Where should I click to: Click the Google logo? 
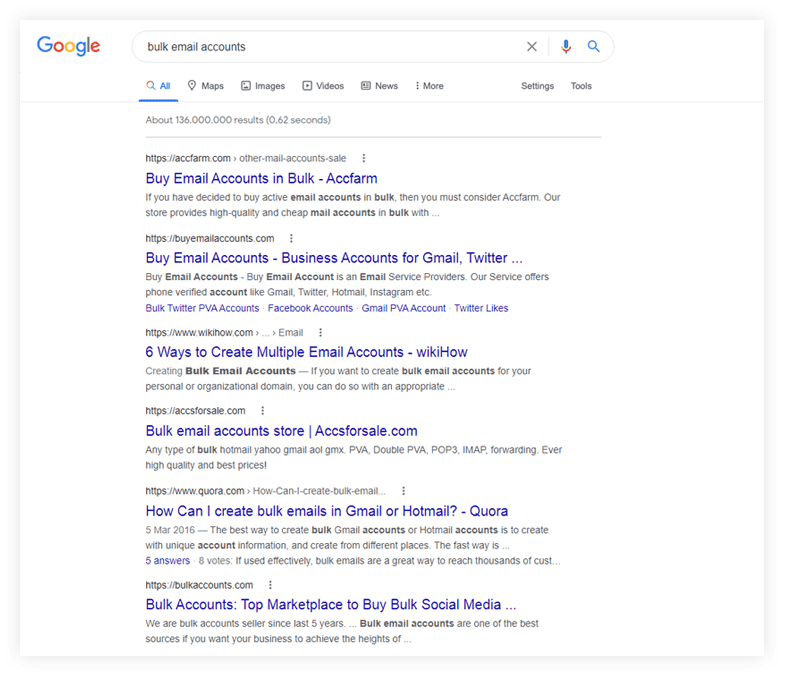click(68, 46)
